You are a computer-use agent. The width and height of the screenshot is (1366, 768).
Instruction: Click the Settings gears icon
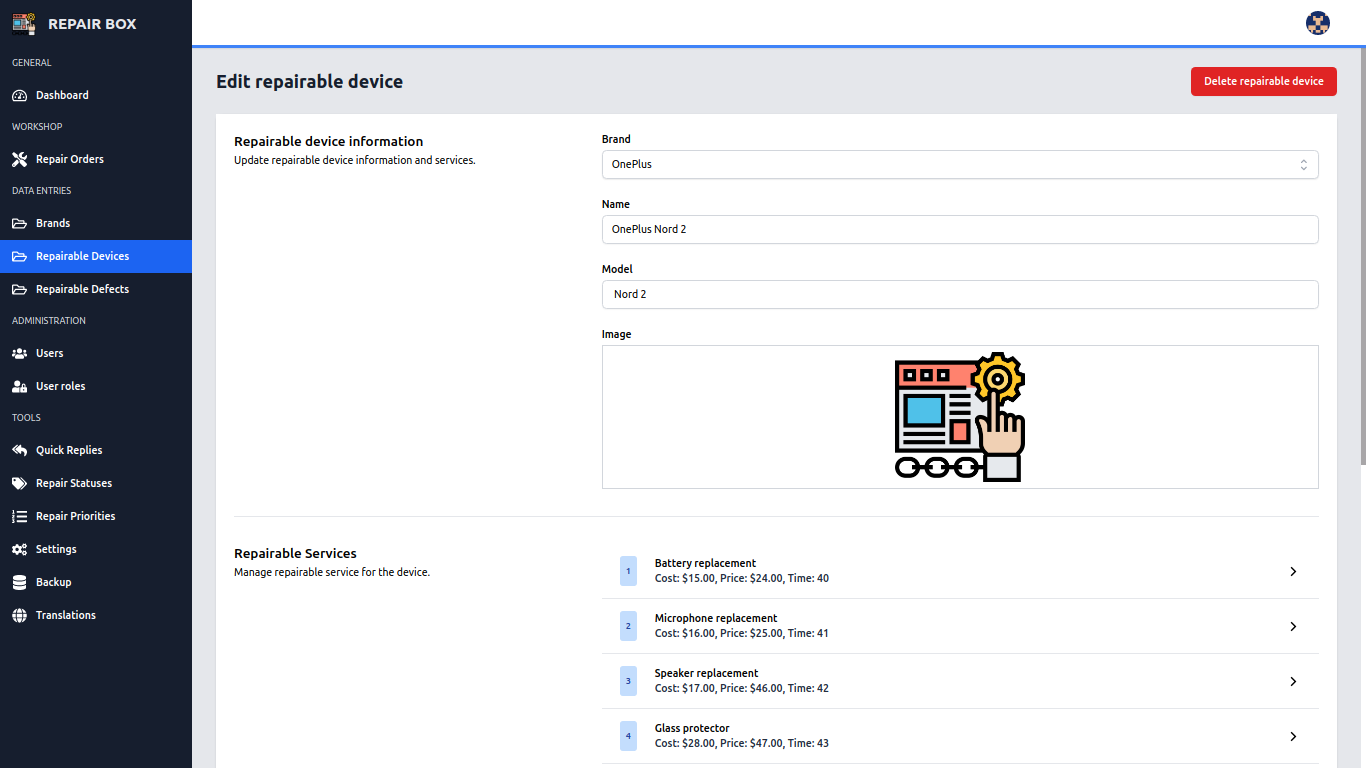19,550
